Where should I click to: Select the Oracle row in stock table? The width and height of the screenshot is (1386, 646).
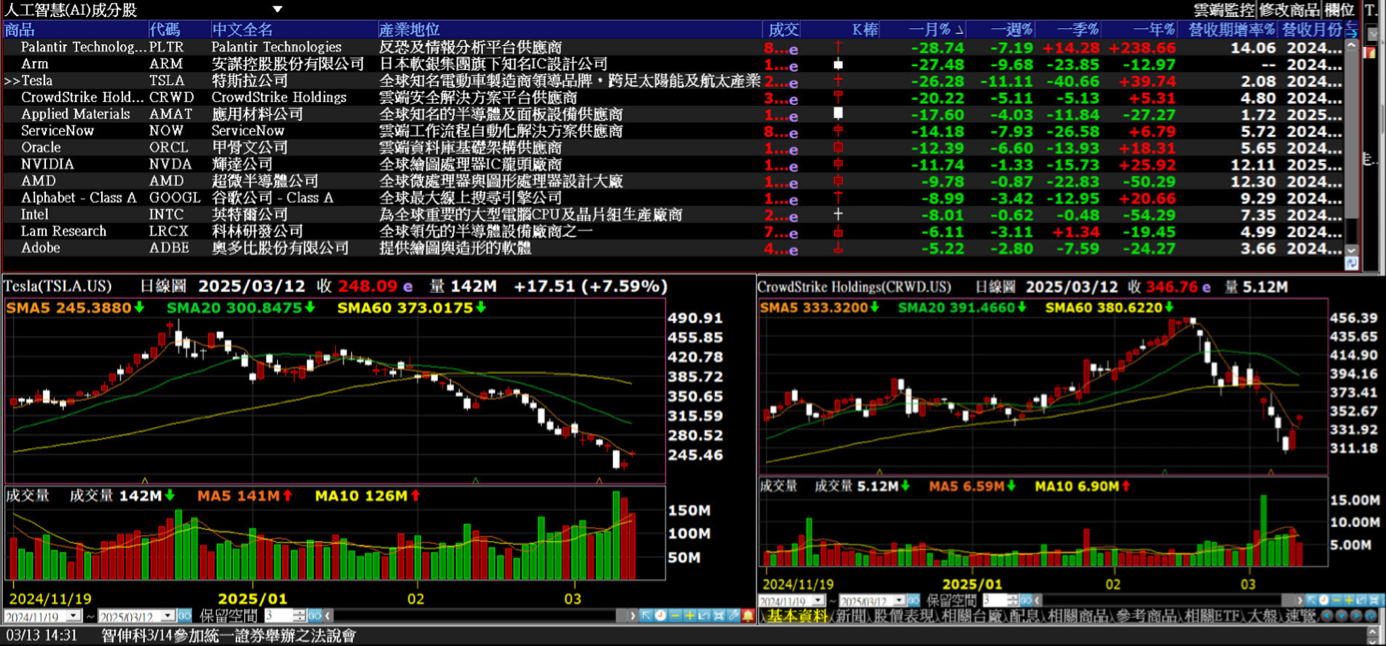coord(672,147)
